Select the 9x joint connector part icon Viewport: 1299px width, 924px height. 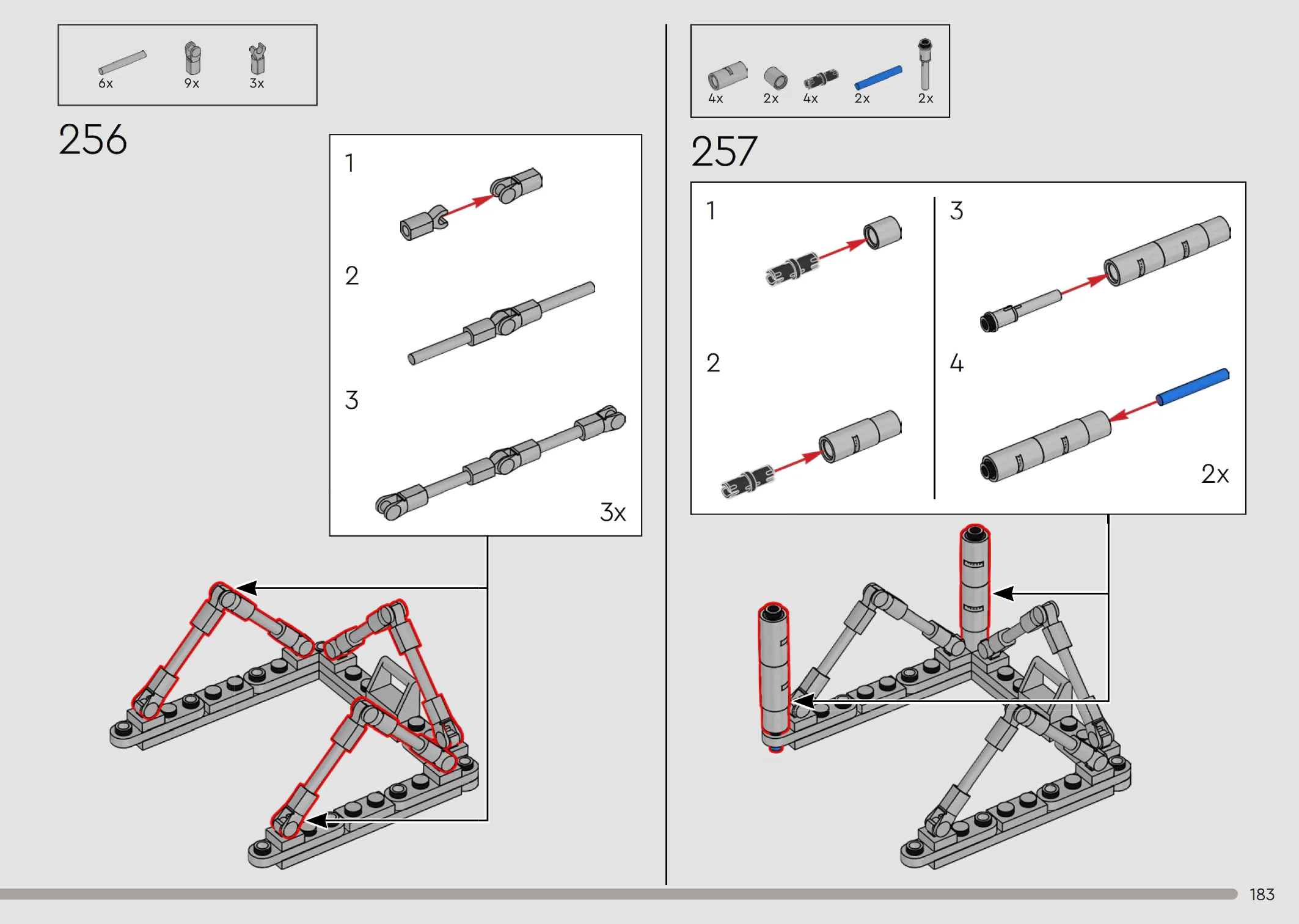[x=193, y=59]
